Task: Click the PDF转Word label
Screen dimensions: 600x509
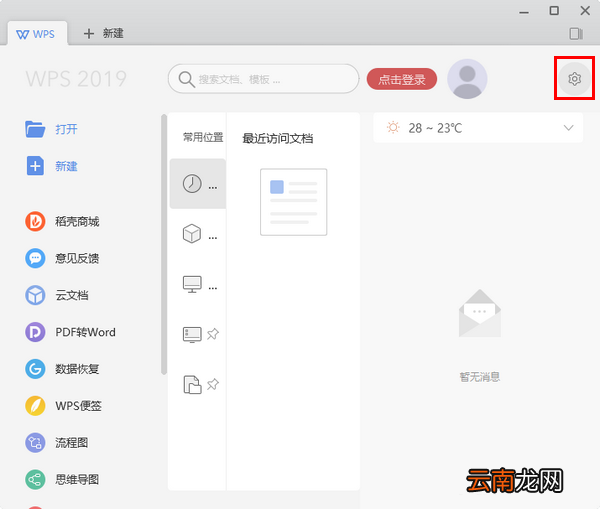Action: [85, 332]
